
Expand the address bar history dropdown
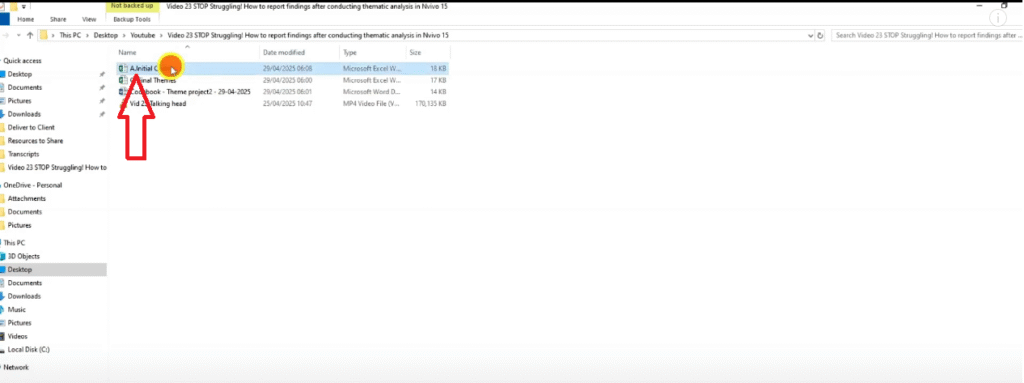(810, 35)
